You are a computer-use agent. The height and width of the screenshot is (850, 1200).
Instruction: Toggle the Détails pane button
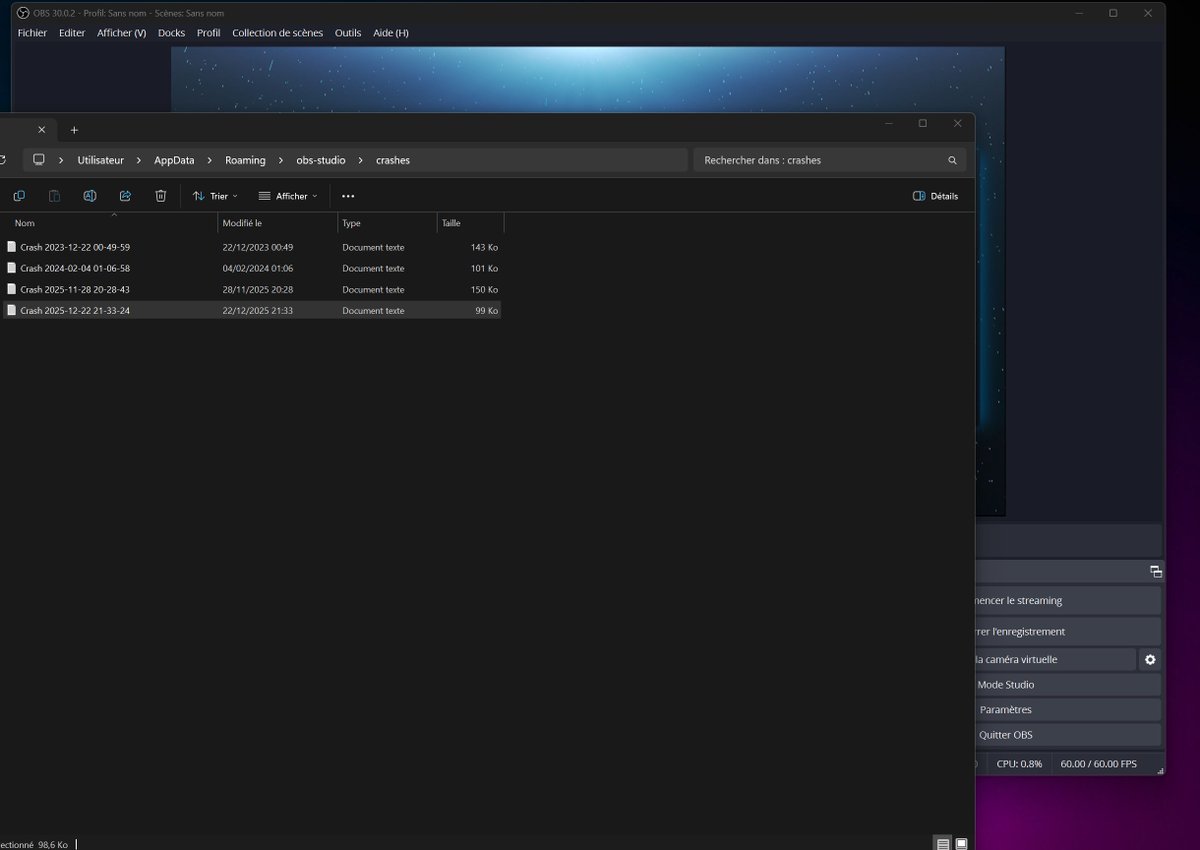coord(935,196)
